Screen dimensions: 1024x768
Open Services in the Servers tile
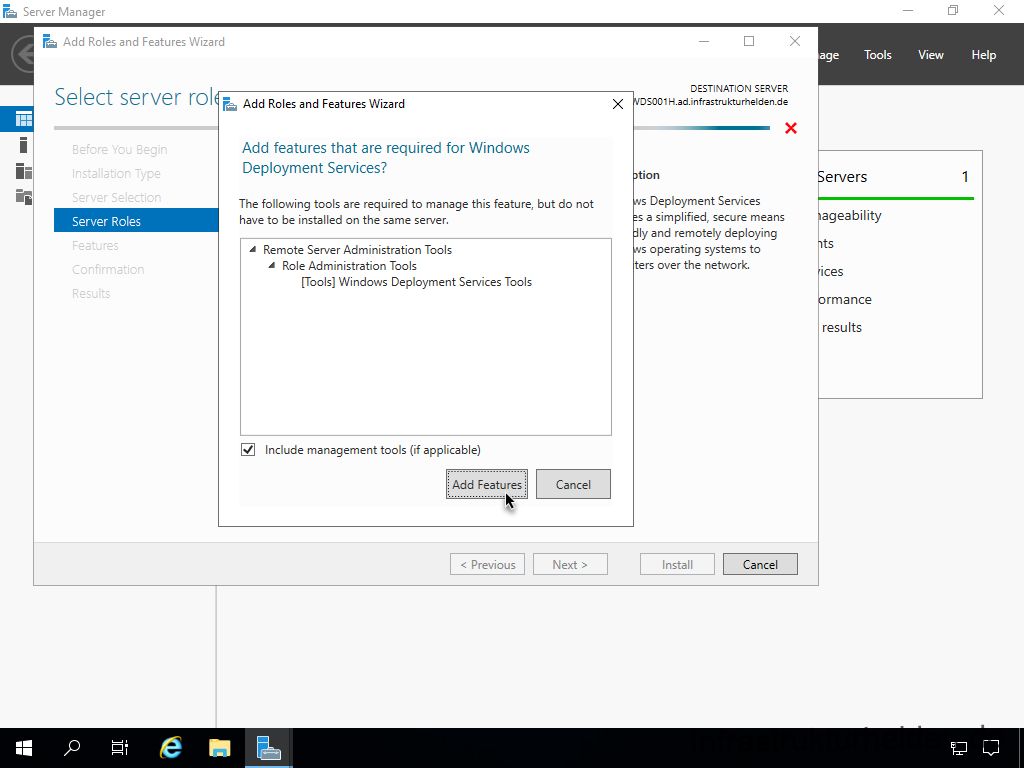pyautogui.click(x=831, y=272)
